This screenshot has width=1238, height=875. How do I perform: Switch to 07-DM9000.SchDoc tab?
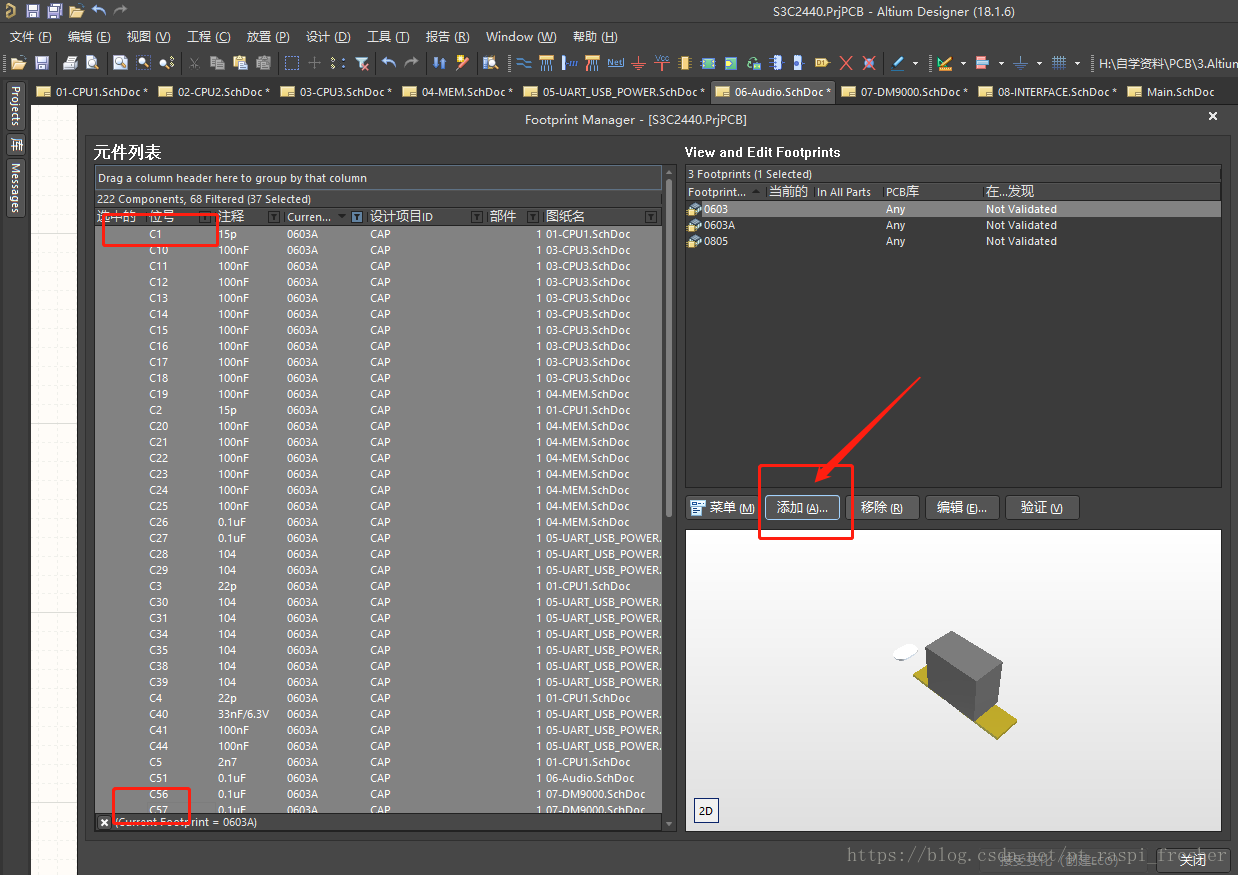tap(906, 92)
